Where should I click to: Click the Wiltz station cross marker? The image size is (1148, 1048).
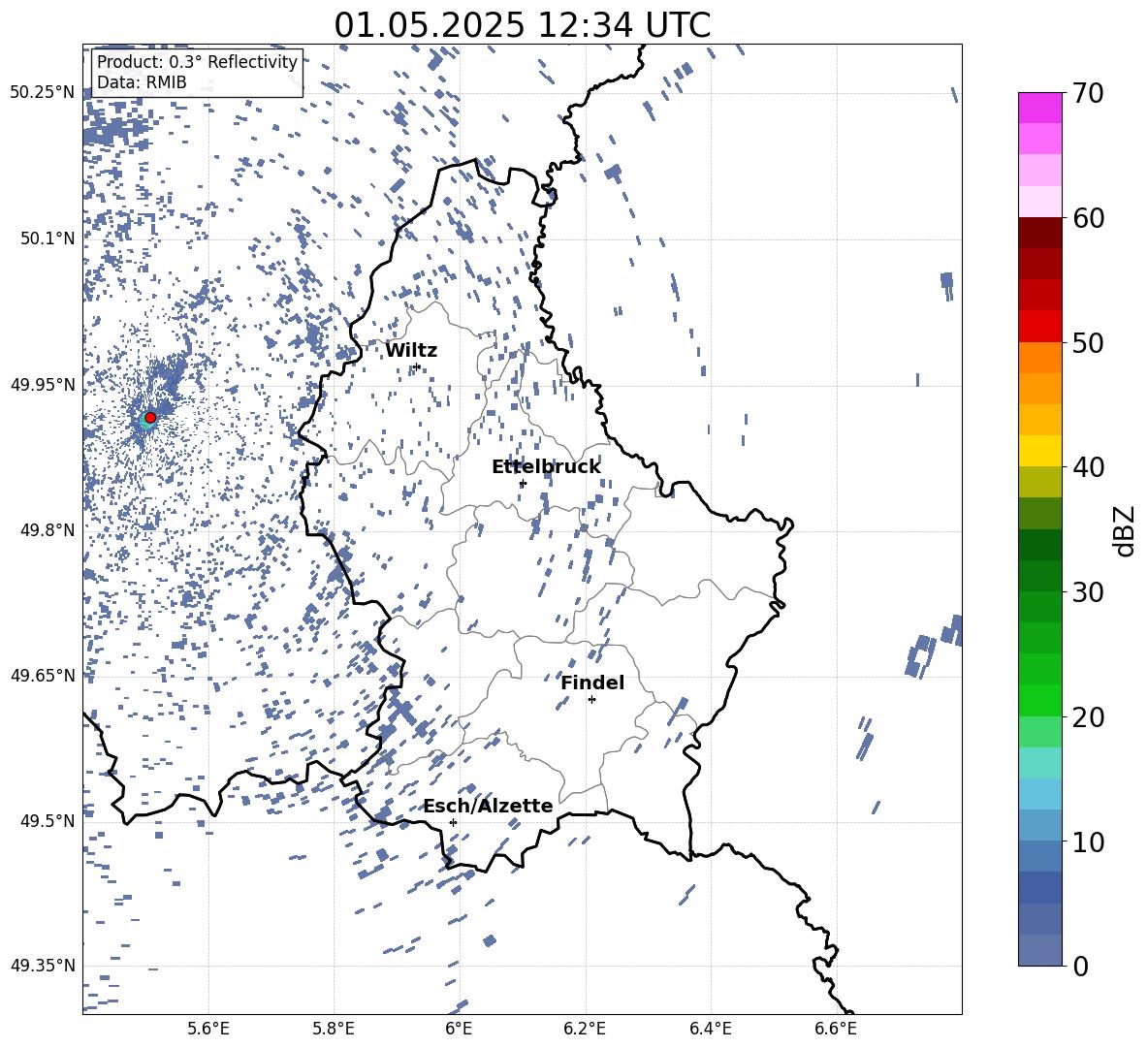417,366
